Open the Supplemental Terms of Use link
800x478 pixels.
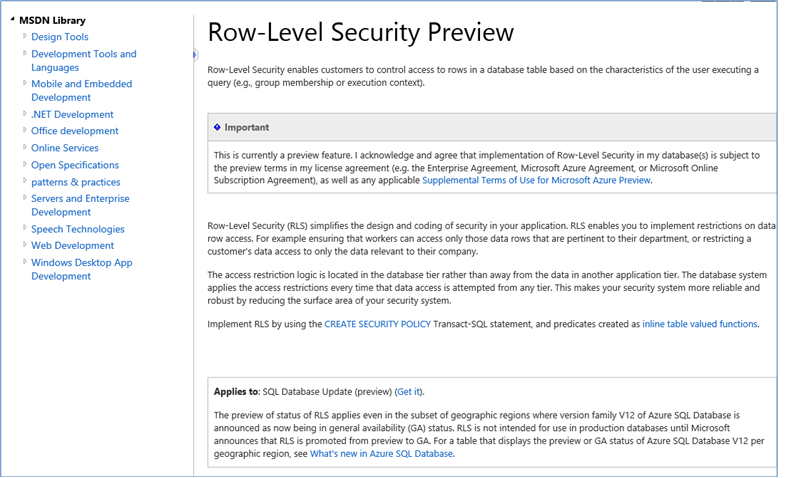[536, 180]
